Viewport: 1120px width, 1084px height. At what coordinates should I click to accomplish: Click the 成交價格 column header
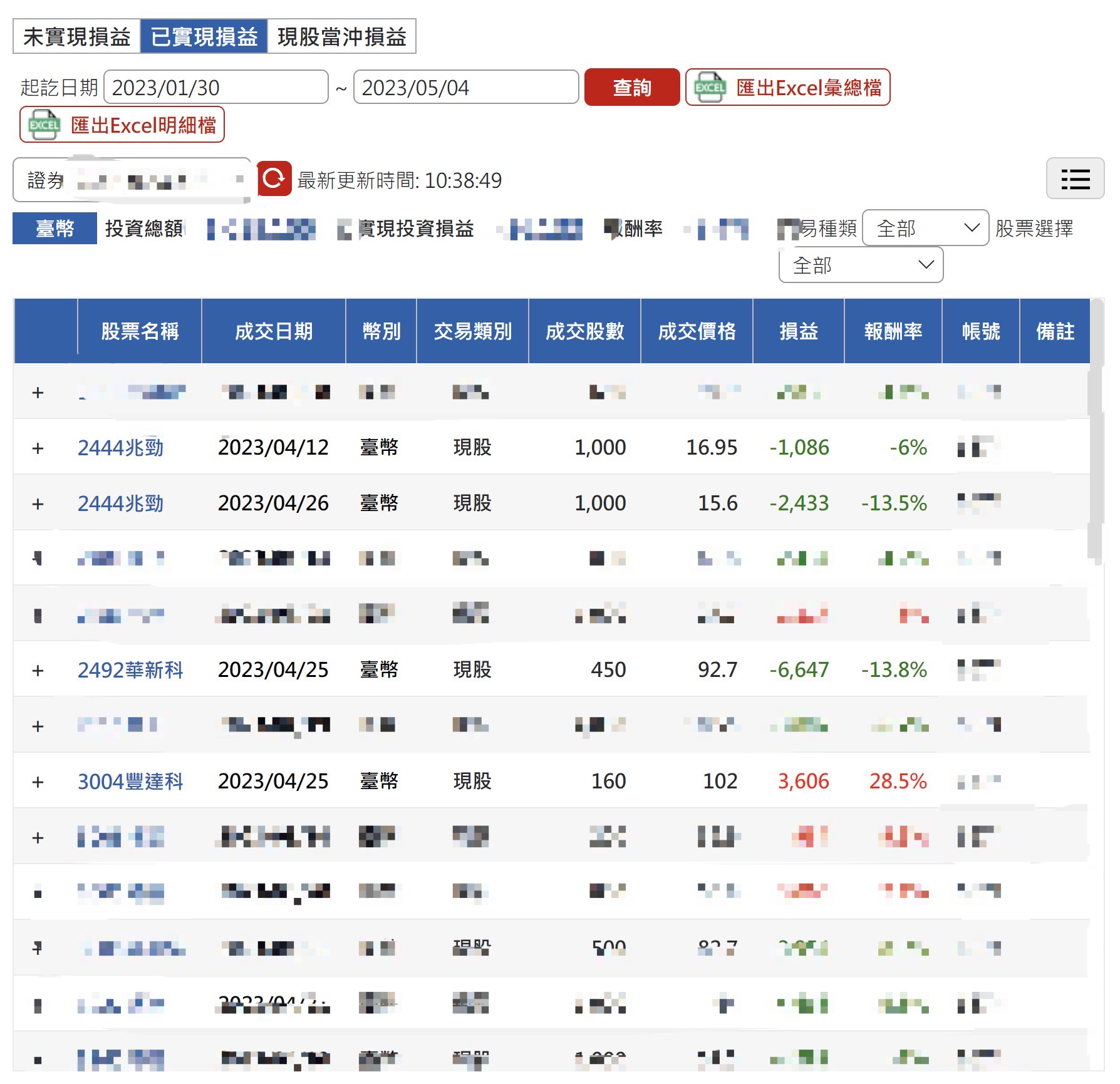pos(697,331)
